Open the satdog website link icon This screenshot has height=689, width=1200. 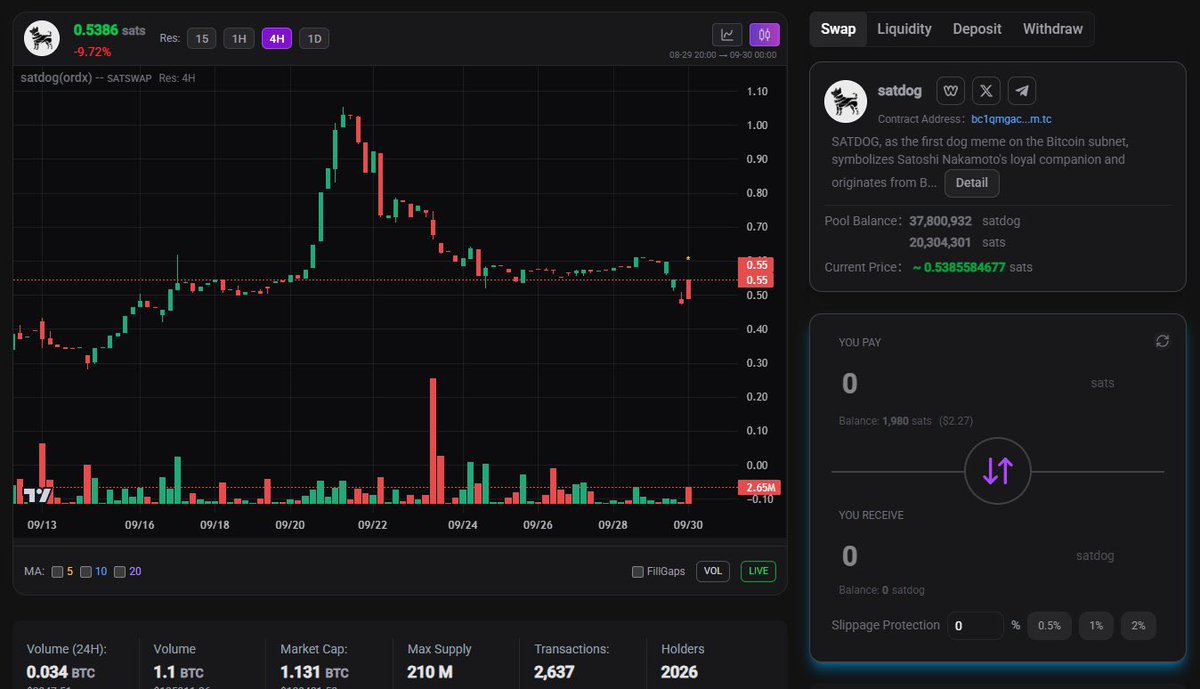click(x=950, y=91)
